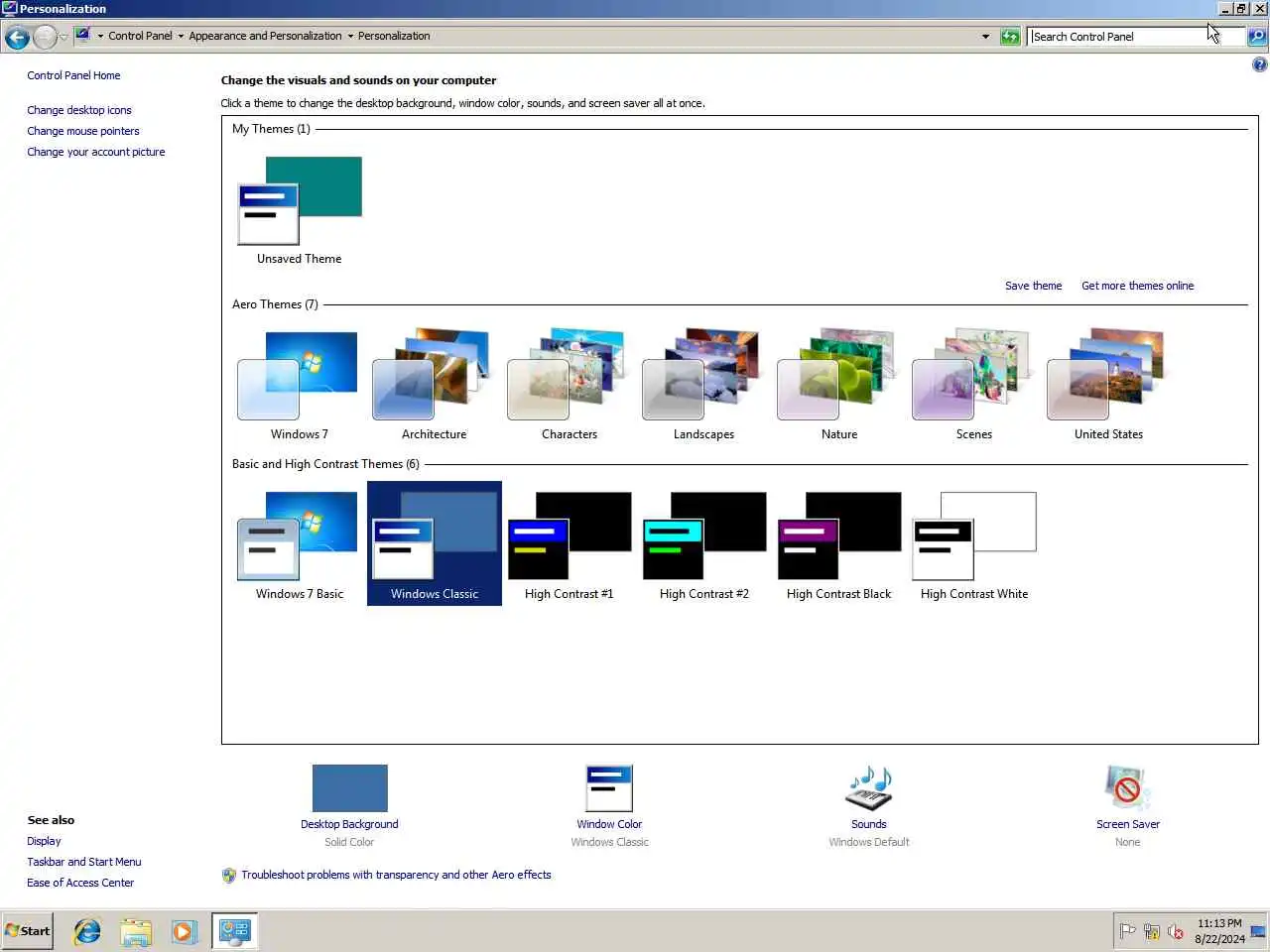Screen dimensions: 1270x952
Task: Click the Control Panel taskbar button
Action: tap(234, 931)
